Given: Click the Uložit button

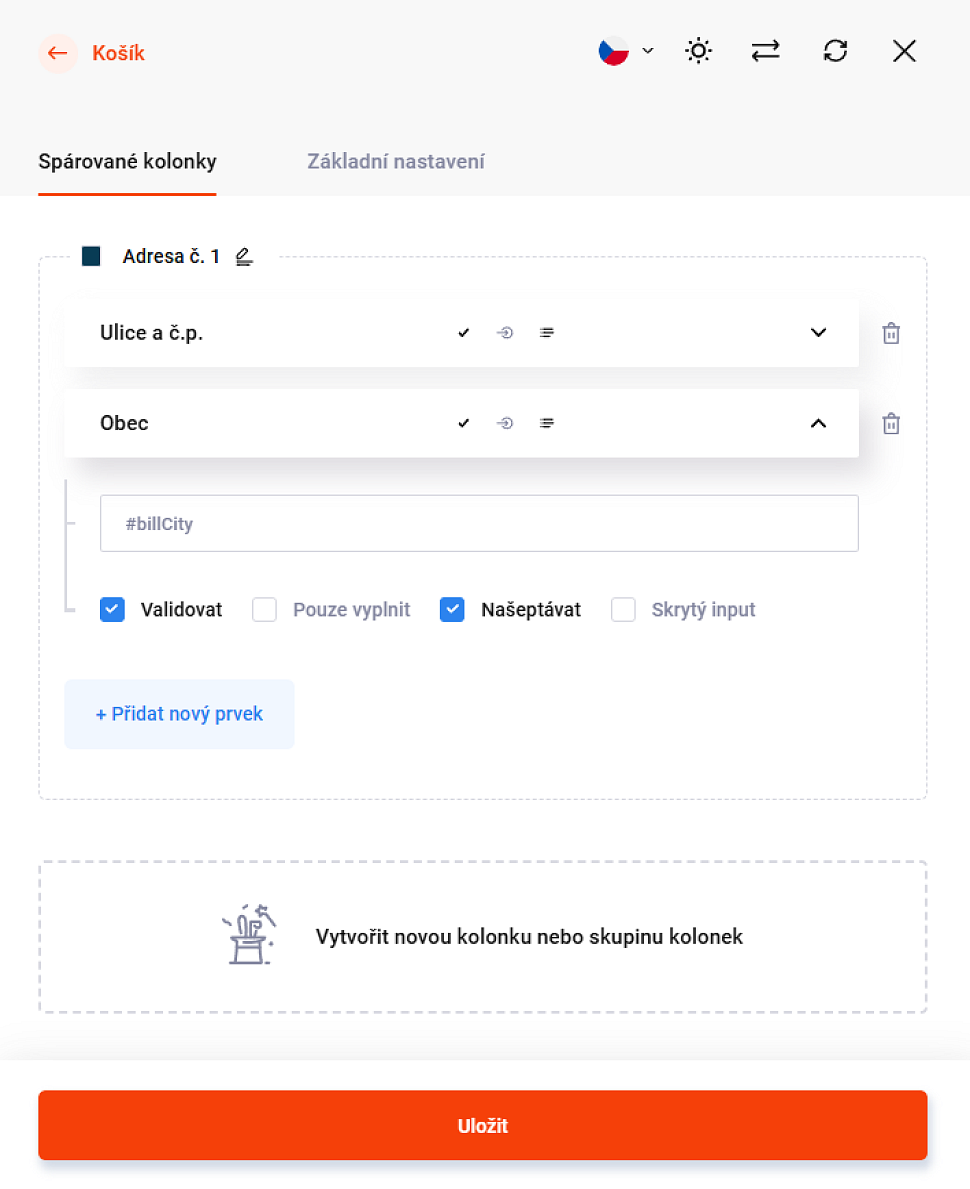Looking at the screenshot, I should pos(483,1125).
